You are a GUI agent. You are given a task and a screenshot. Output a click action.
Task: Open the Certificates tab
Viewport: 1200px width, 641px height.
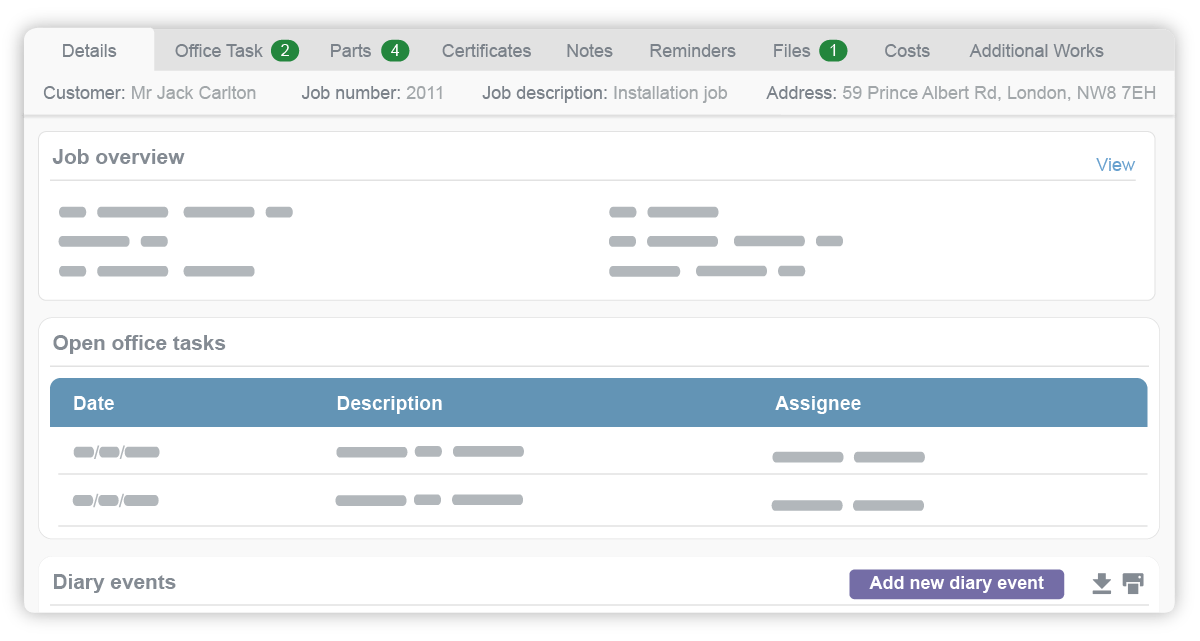pos(486,50)
